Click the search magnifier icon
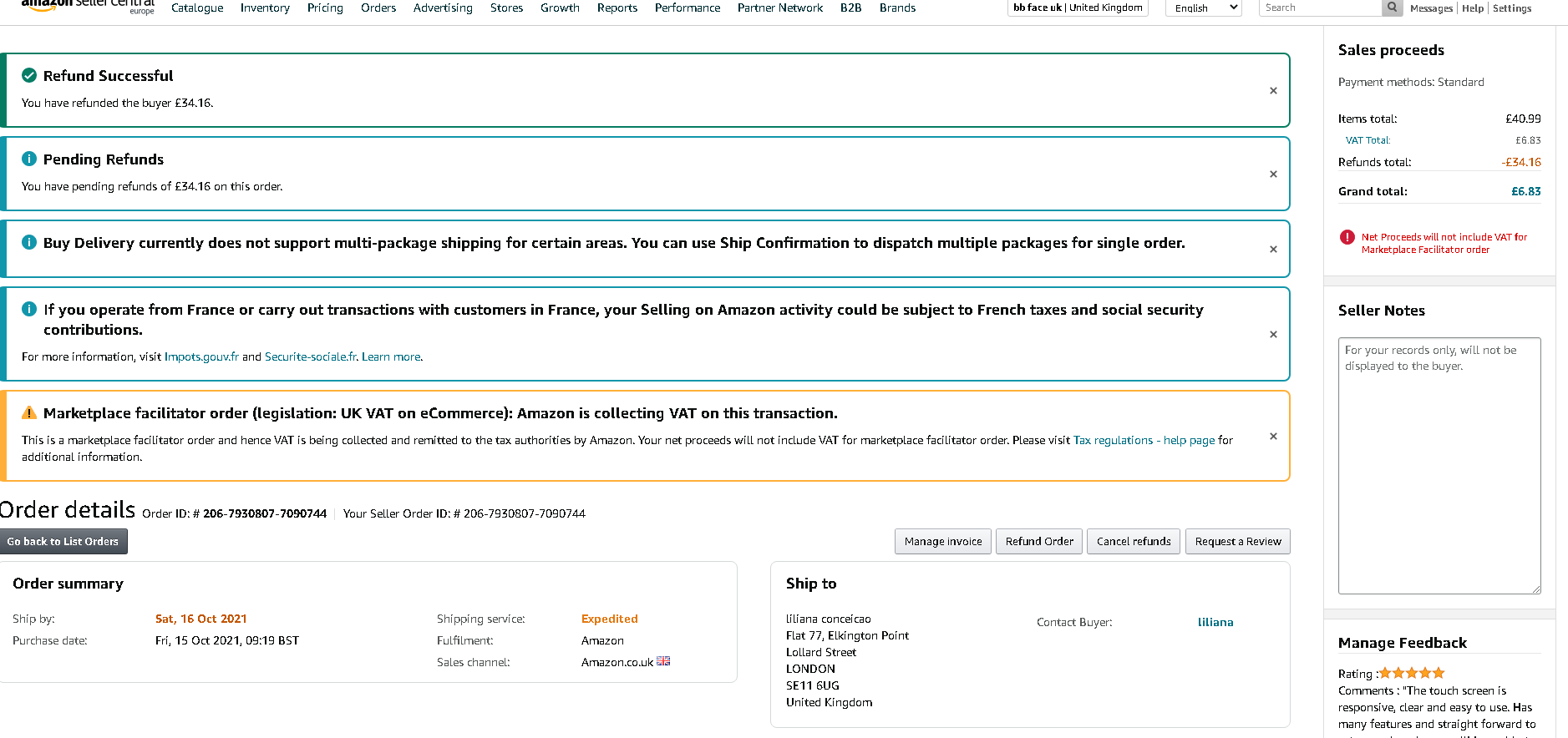Image resolution: width=1568 pixels, height=738 pixels. 1392,8
